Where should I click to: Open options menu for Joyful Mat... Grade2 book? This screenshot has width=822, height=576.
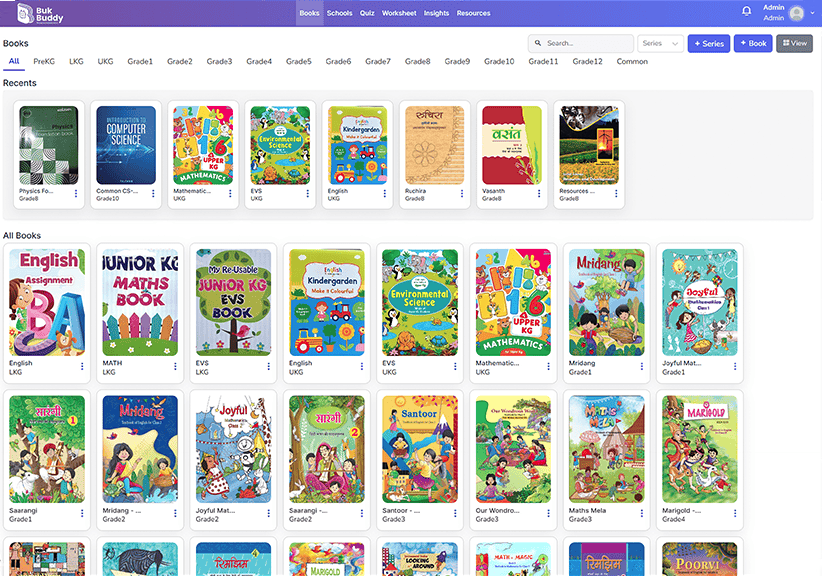tap(268, 514)
